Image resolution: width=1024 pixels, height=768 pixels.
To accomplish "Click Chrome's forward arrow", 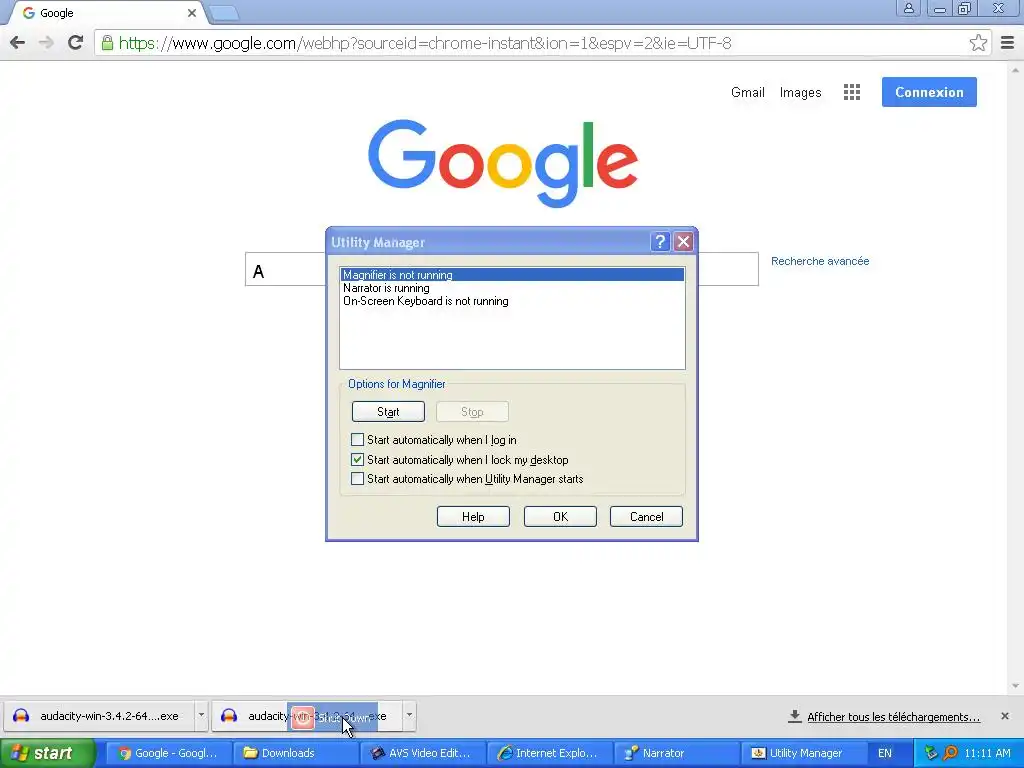I will pyautogui.click(x=46, y=43).
